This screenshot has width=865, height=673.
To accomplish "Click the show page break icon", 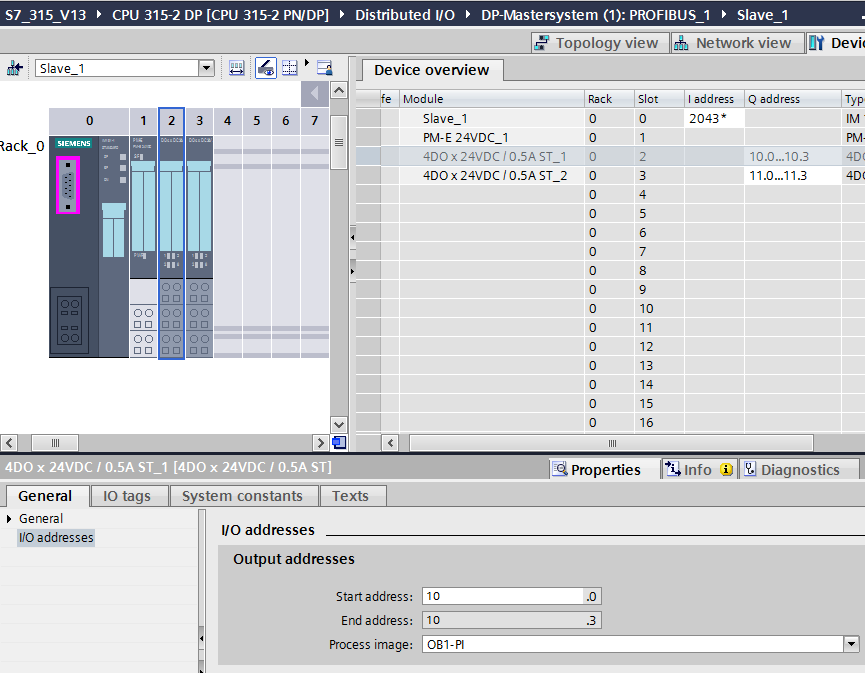I will 290,68.
